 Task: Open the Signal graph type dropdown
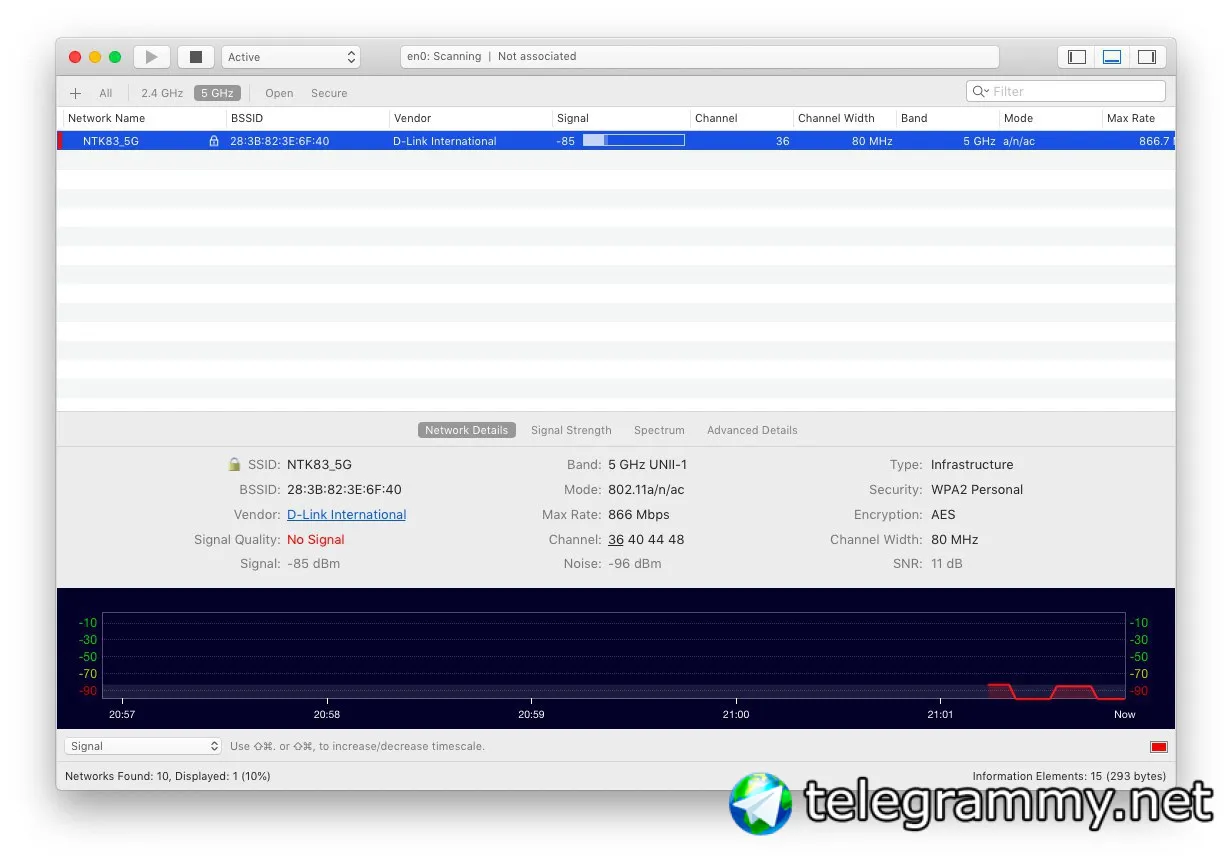tap(143, 746)
